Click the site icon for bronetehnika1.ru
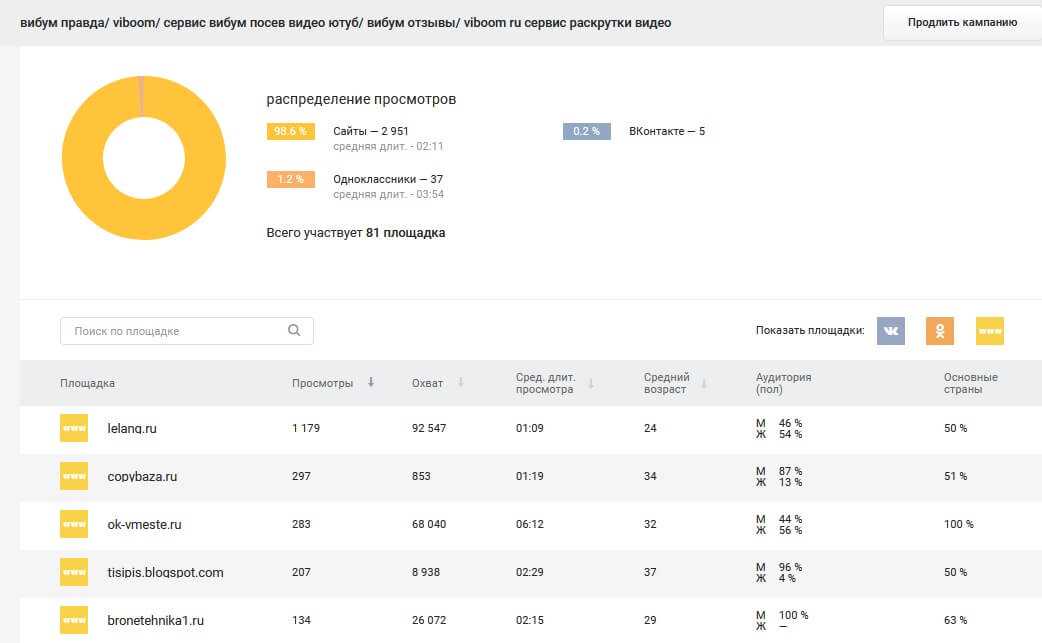 (x=74, y=620)
